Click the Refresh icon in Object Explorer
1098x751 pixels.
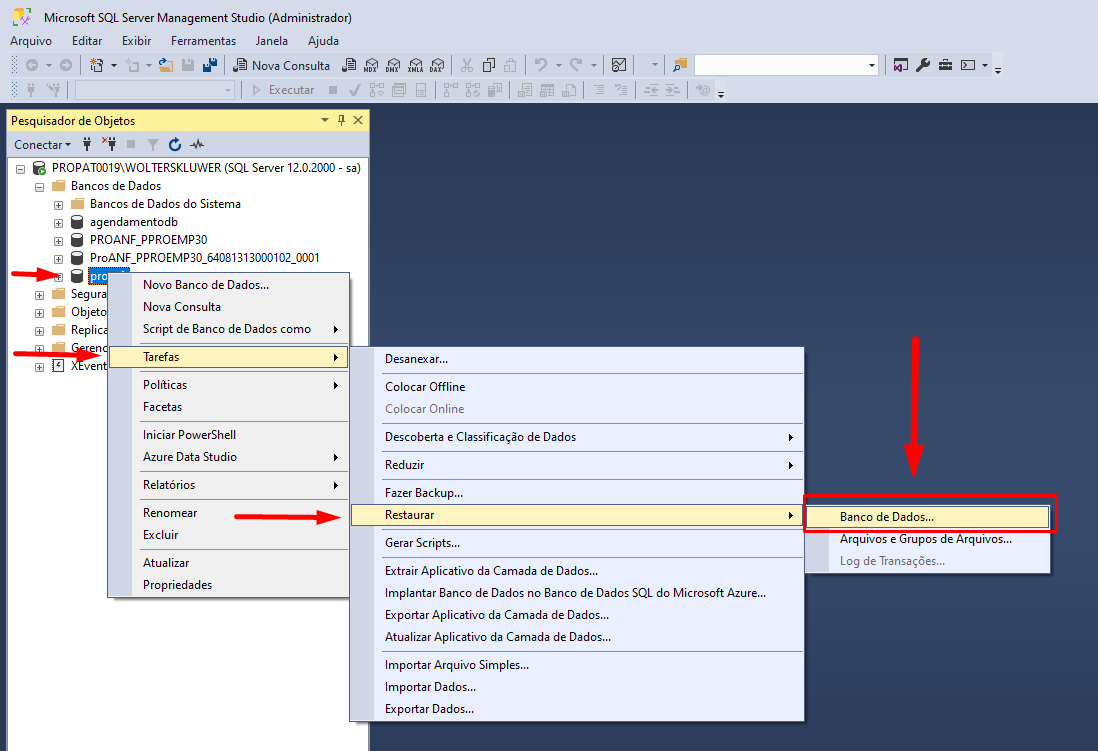coord(175,144)
